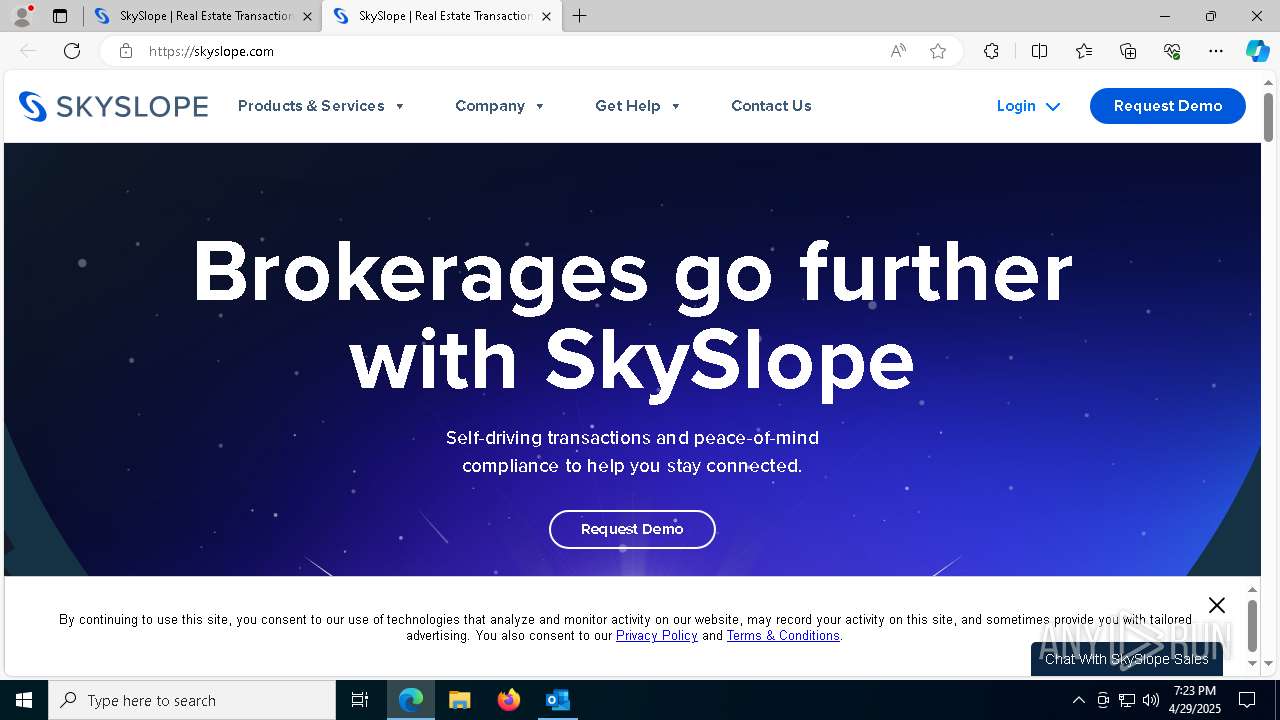Open volume control icon

point(1151,700)
